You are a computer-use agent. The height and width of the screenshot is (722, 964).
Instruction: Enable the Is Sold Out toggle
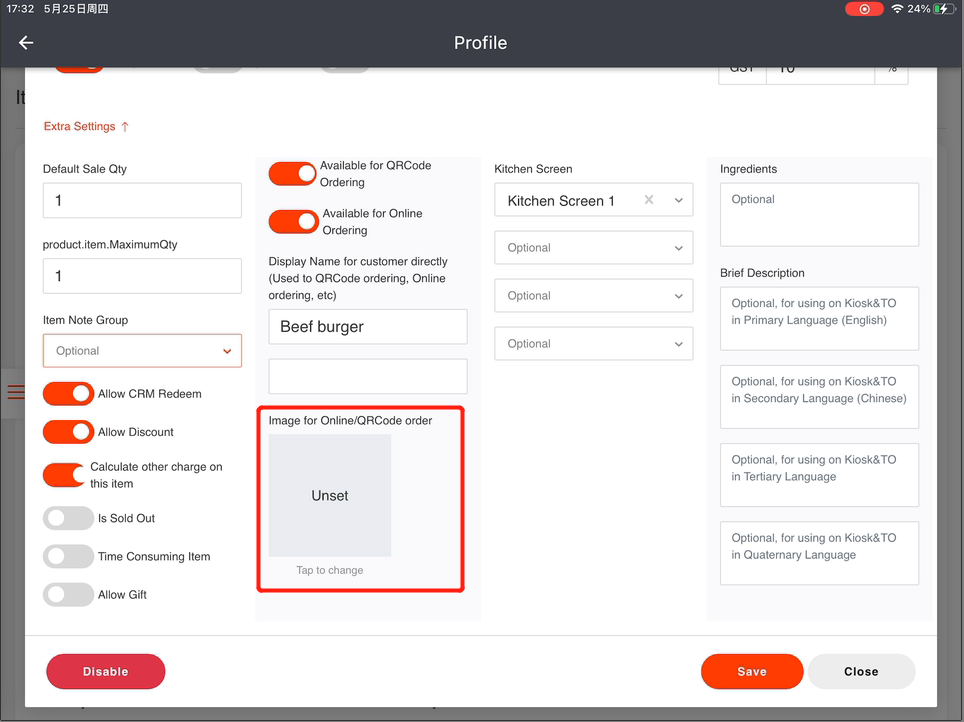pos(68,518)
